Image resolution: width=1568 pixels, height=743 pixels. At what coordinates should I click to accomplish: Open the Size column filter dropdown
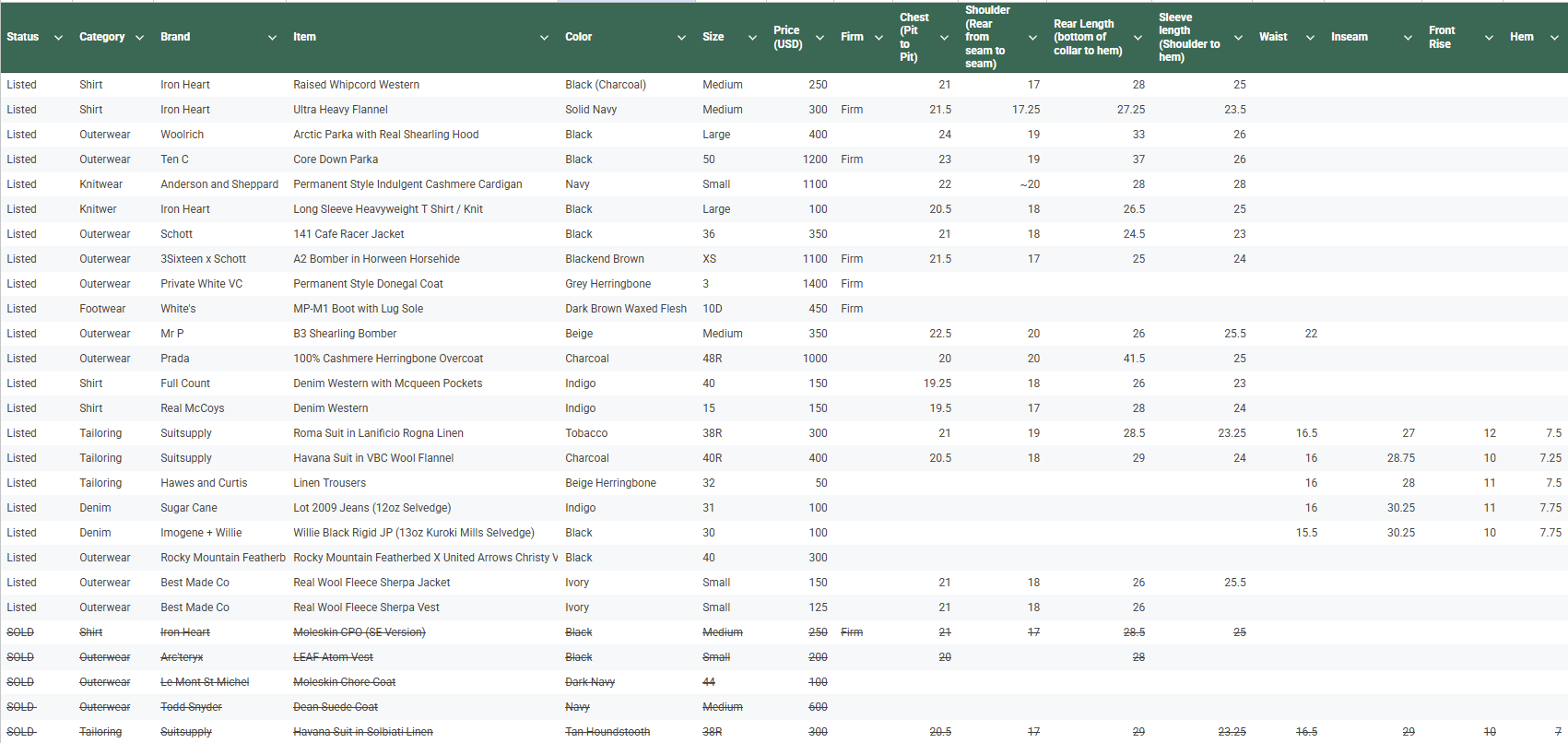(x=752, y=38)
